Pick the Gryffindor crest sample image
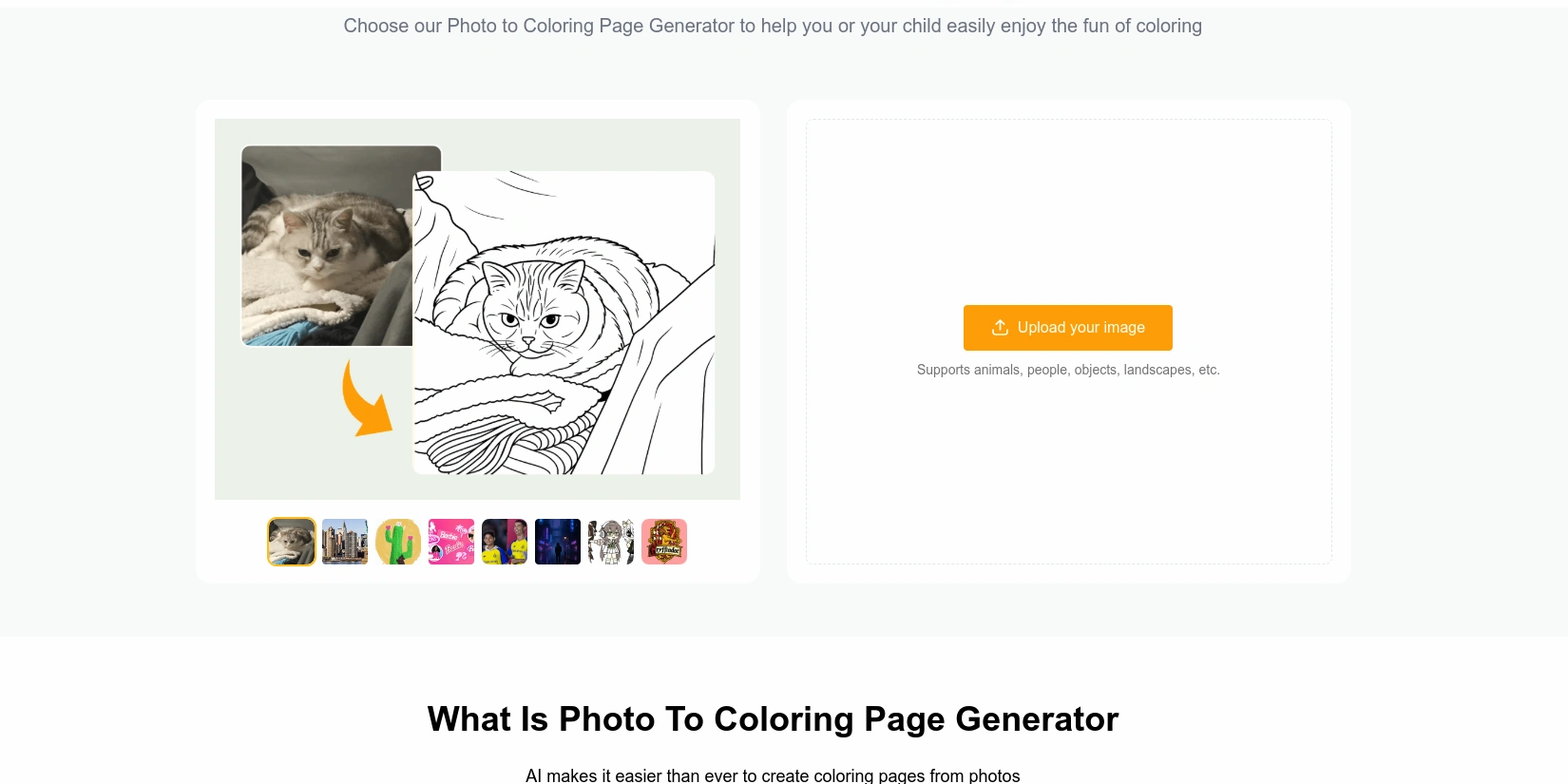Screen dimensions: 1568x784 tap(664, 542)
